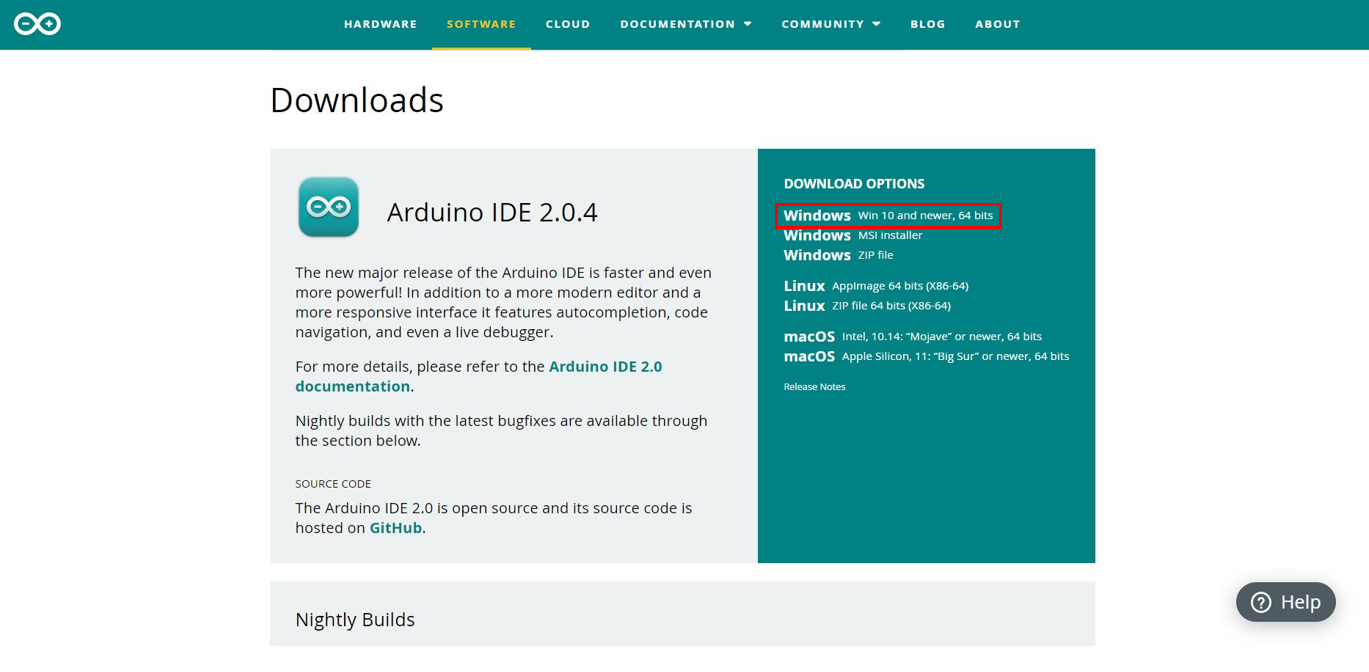Image resolution: width=1369 pixels, height=672 pixels.
Task: Click the Arduino IDE 2.0.4 title
Action: [492, 212]
